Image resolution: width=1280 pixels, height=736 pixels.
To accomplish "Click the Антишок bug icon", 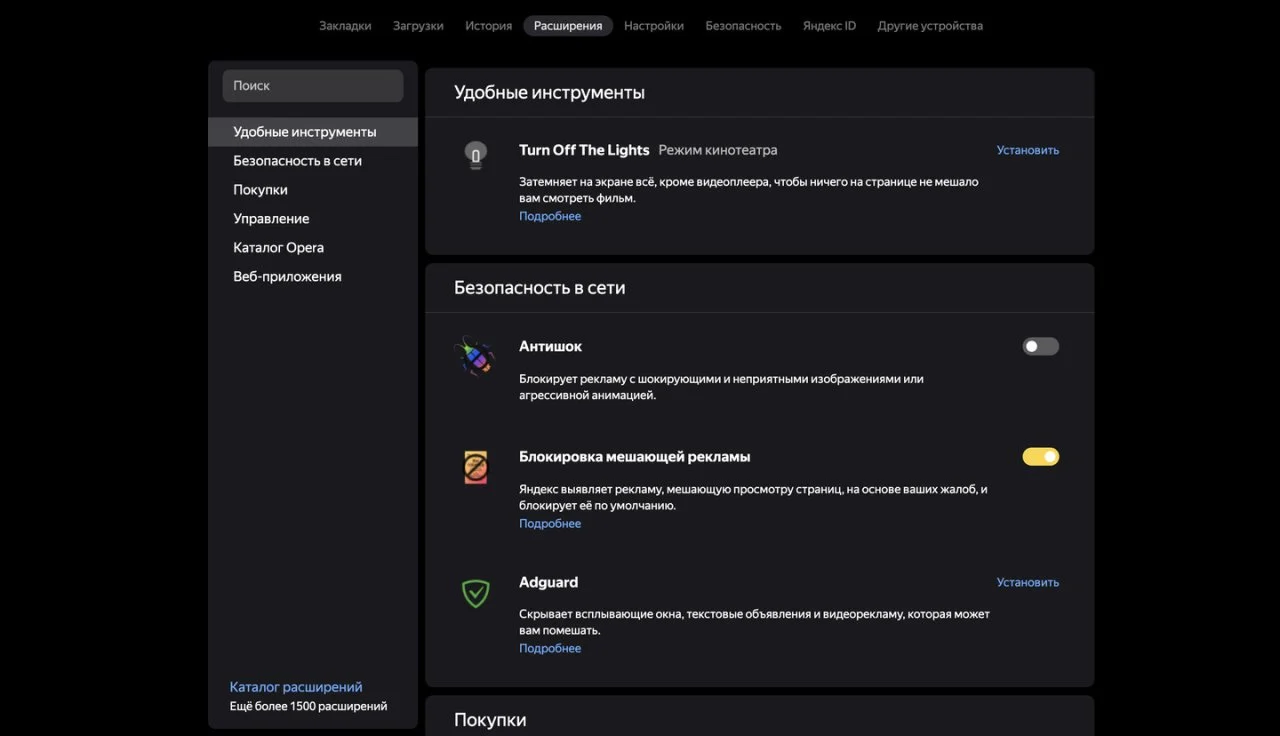I will tap(475, 356).
